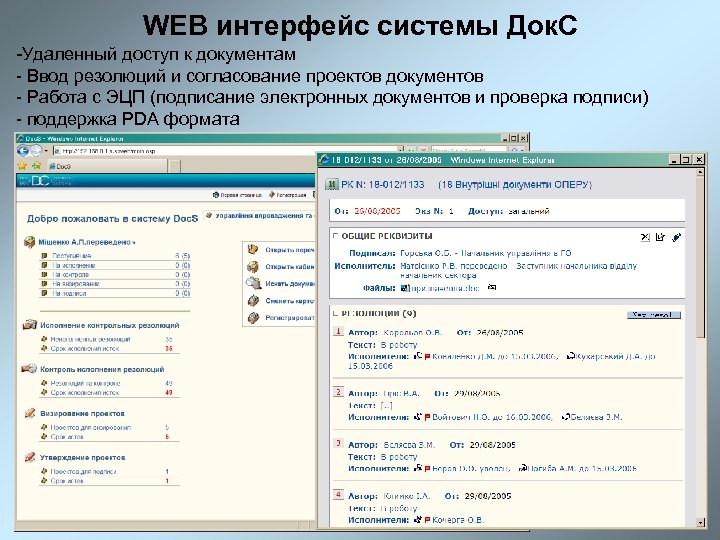The width and height of the screenshot is (720, 540).
Task: Click the address bar in the DocS browser window
Action: [225, 150]
